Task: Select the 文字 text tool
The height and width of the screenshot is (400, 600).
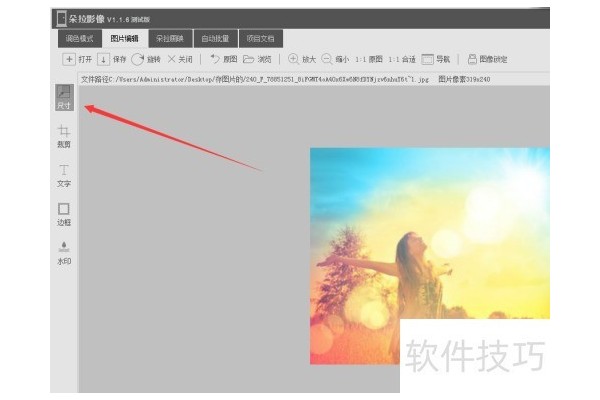Action: pyautogui.click(x=64, y=176)
